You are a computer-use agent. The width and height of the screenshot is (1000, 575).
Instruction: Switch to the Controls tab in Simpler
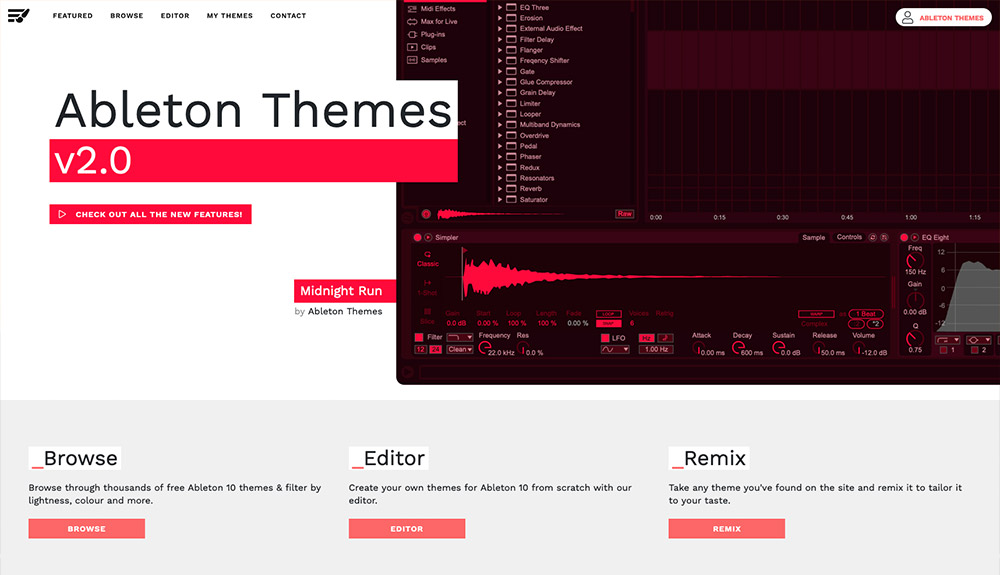tap(849, 237)
